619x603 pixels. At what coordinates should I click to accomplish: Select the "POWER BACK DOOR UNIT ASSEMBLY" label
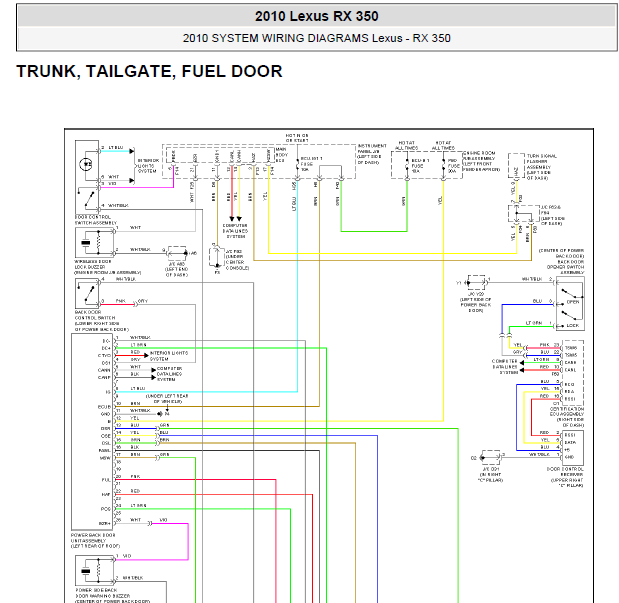tap(95, 541)
